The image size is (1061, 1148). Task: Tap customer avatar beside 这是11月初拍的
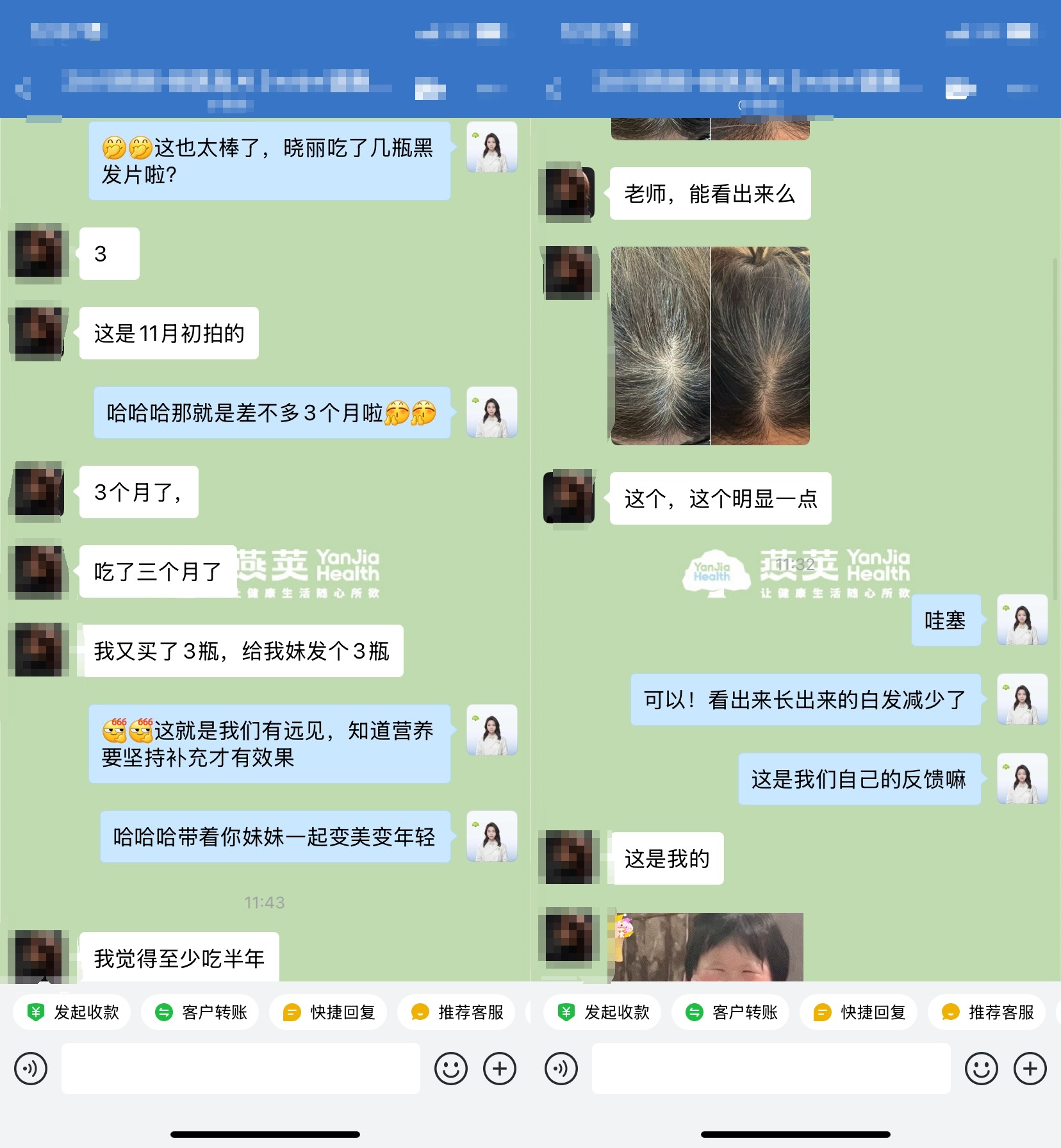[38, 333]
